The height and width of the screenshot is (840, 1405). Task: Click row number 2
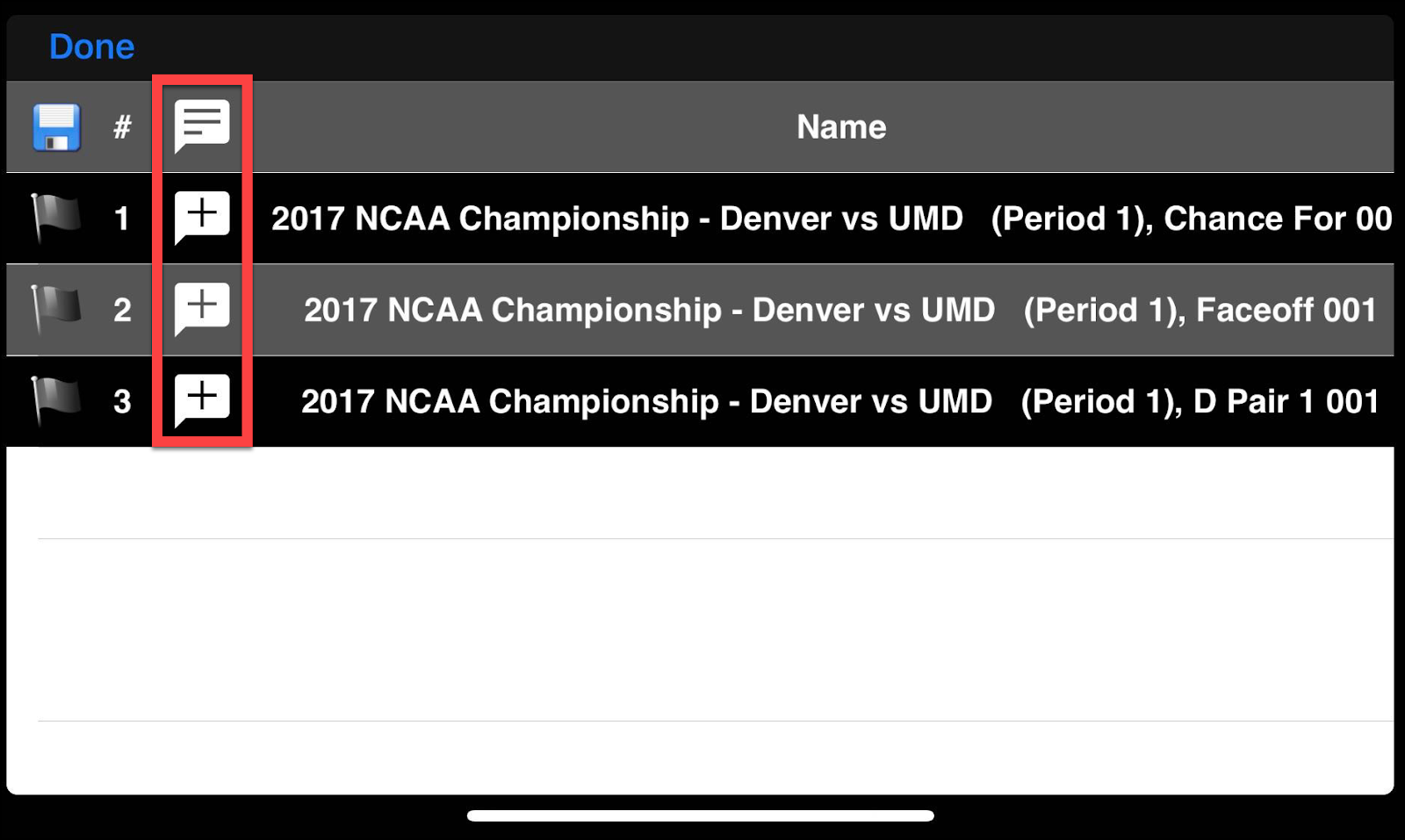click(122, 310)
